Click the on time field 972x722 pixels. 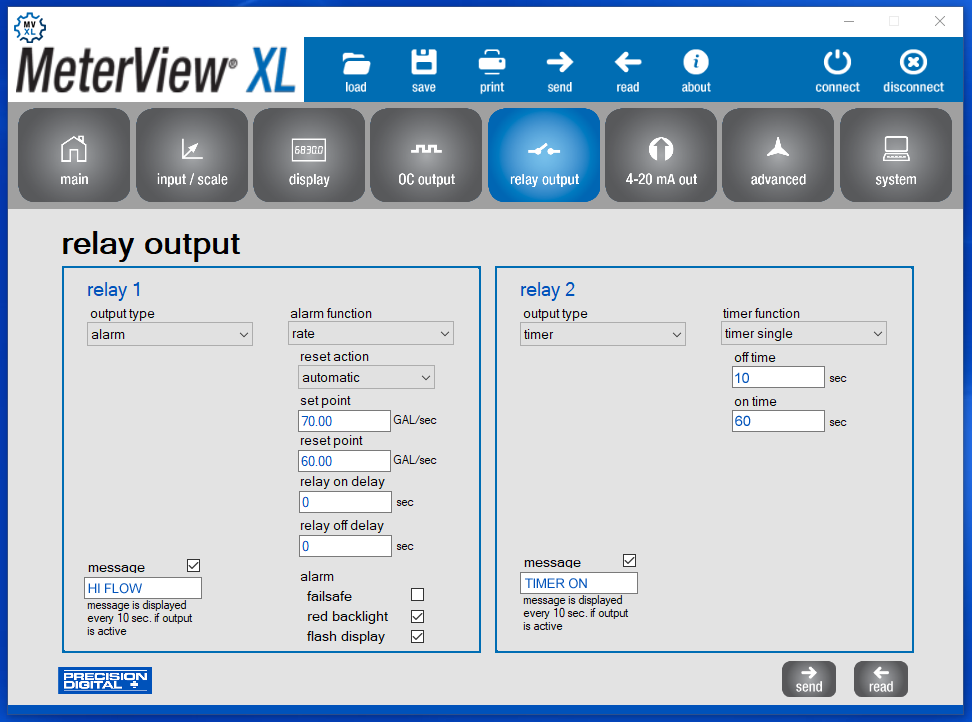click(x=778, y=421)
